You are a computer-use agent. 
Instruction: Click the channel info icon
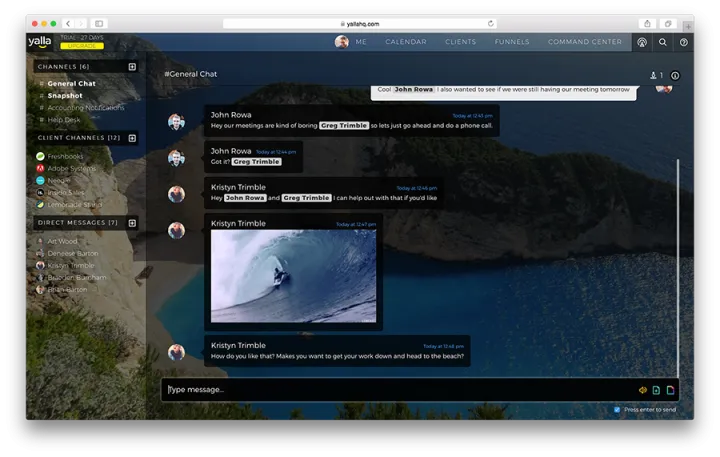pos(675,75)
